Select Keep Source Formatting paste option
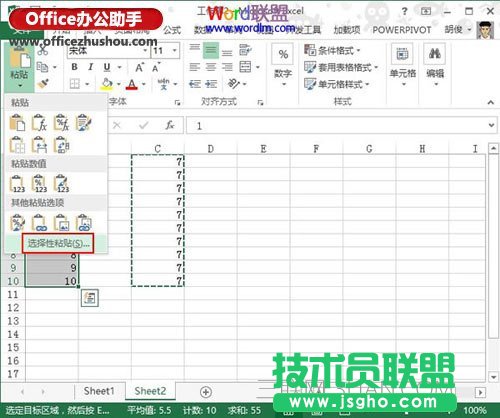Screen dimensions: 500x418 84,122
